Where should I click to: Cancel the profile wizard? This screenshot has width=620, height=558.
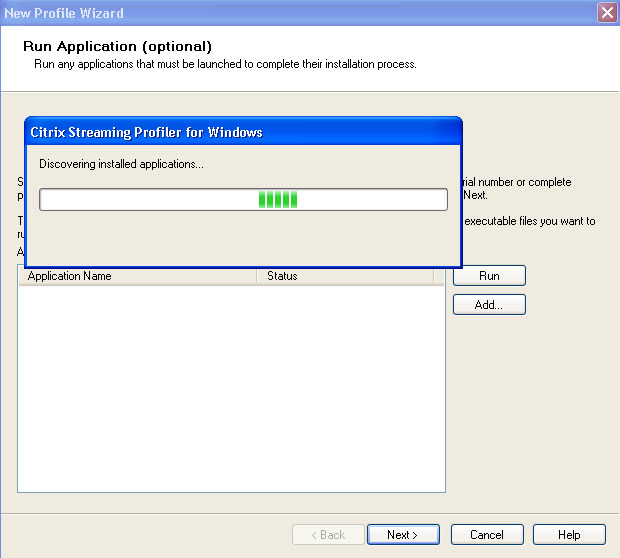(x=487, y=535)
